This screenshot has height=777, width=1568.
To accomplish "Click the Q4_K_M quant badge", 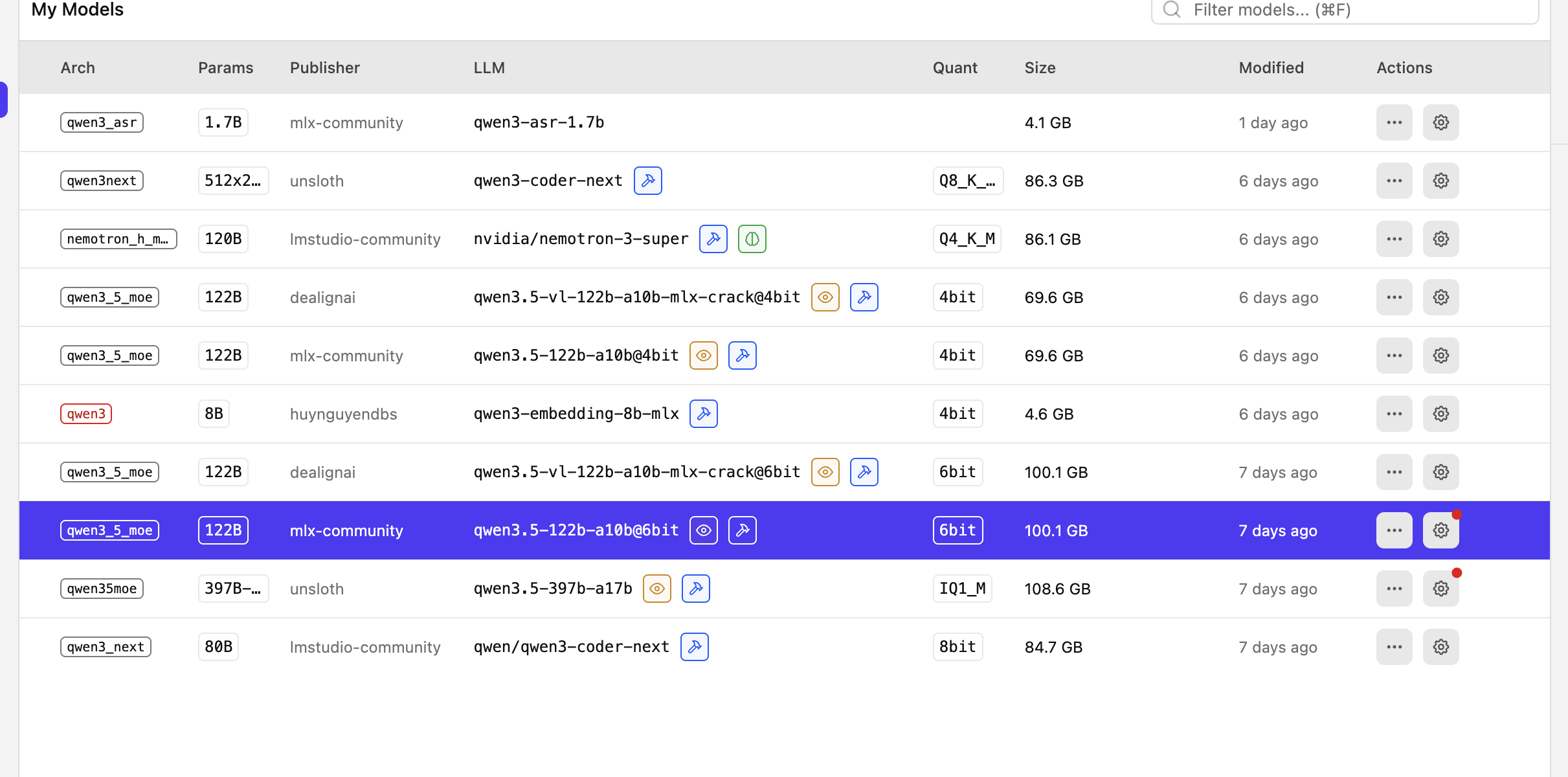I will (967, 239).
